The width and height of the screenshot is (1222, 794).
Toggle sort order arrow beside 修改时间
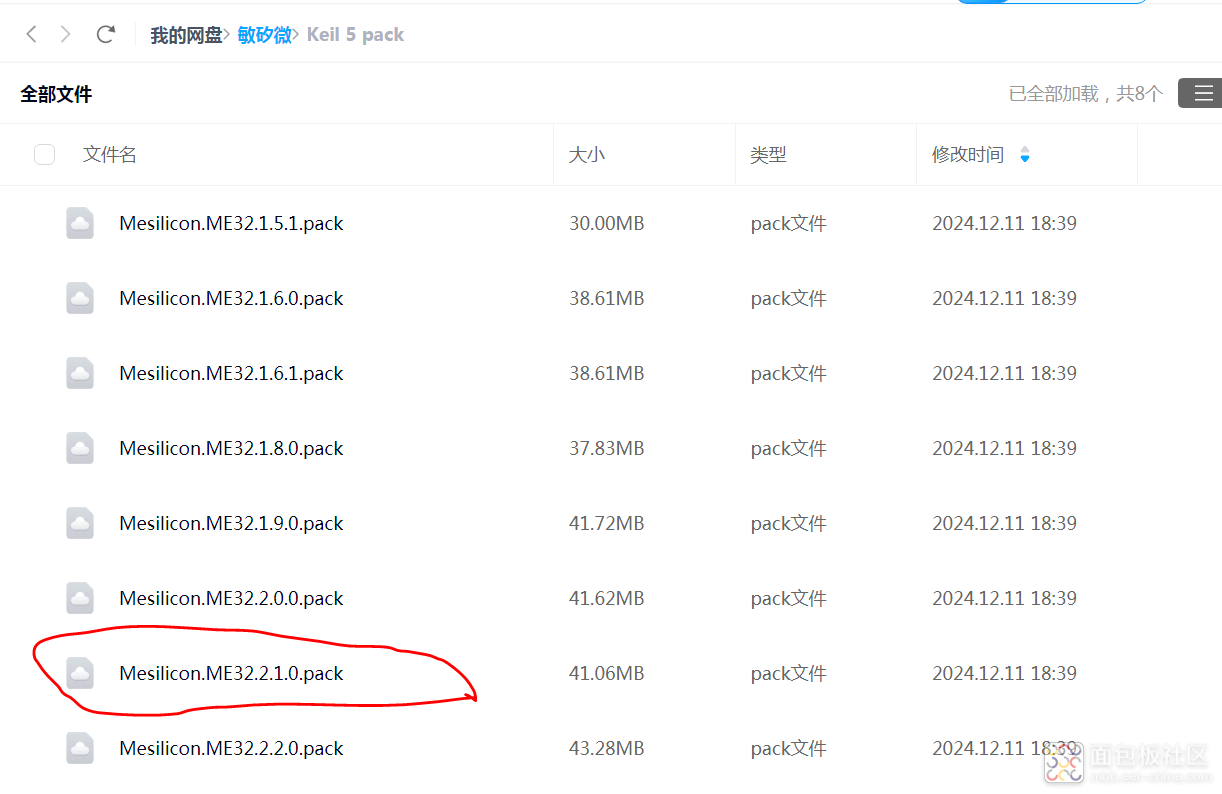click(x=1024, y=155)
